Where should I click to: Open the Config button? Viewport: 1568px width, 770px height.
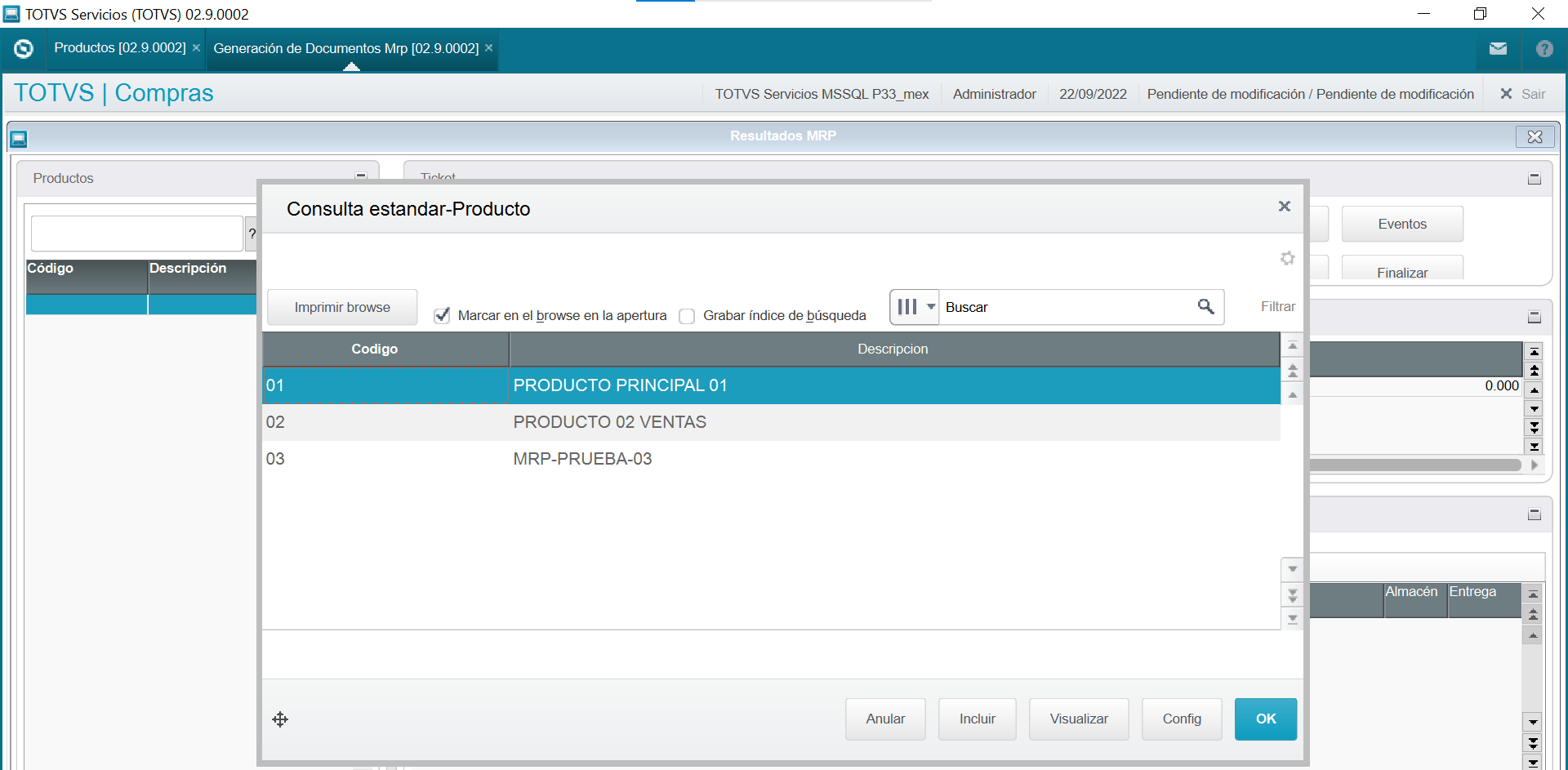coord(1182,719)
